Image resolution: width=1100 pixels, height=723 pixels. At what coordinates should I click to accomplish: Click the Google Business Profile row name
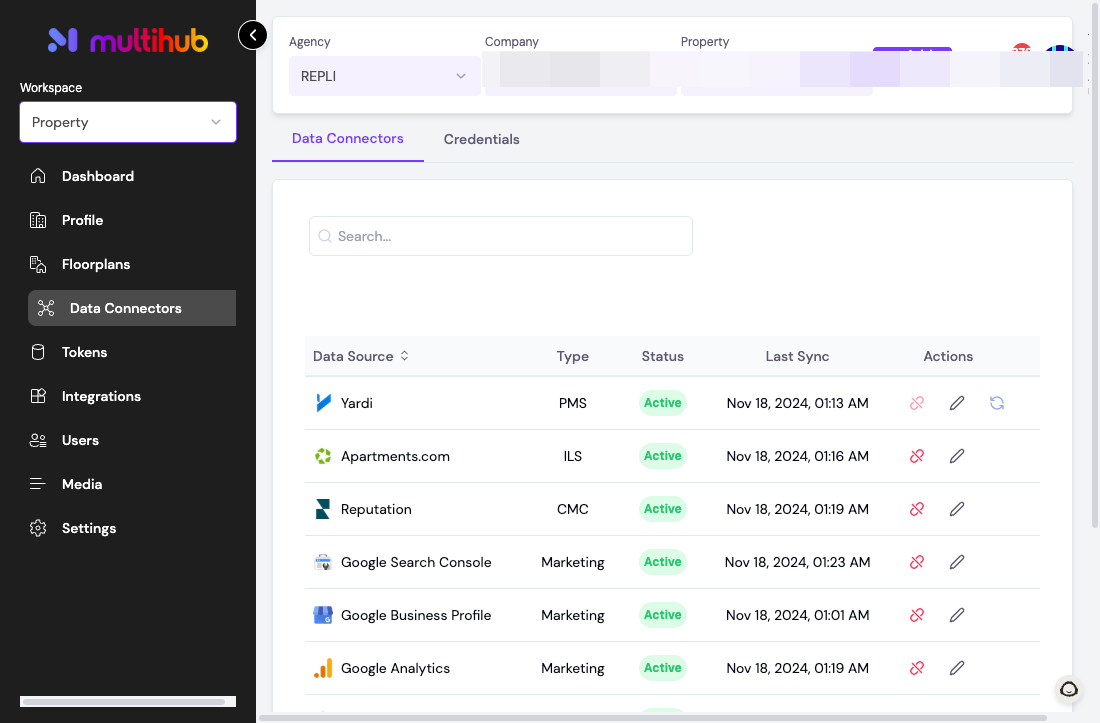point(416,615)
